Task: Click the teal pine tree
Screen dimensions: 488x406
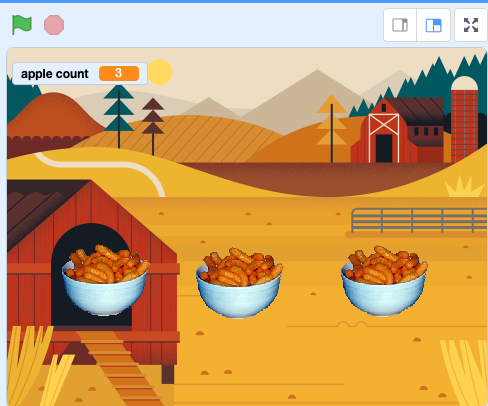Action: (119, 115)
